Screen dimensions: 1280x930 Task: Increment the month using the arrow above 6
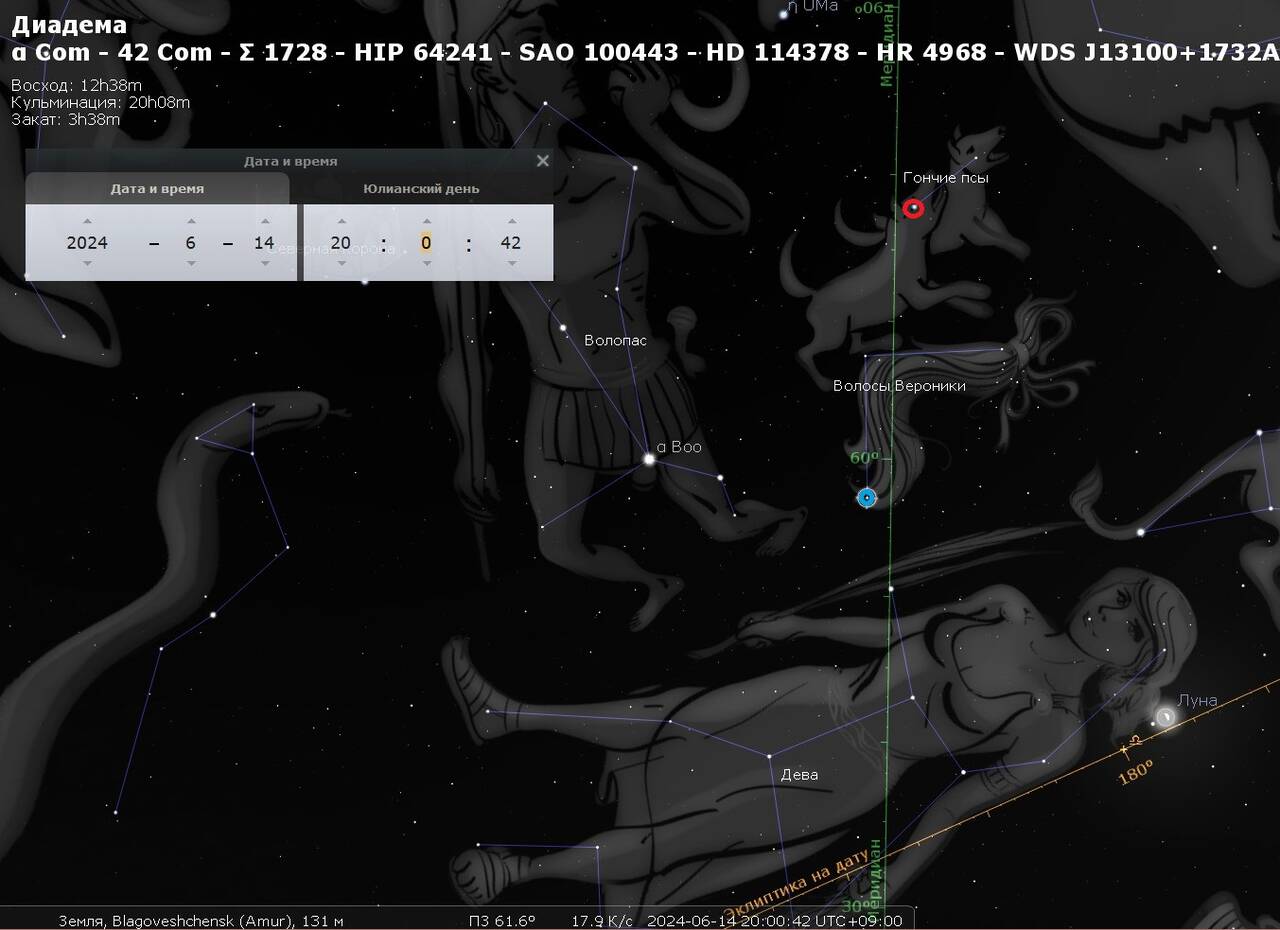tap(191, 221)
